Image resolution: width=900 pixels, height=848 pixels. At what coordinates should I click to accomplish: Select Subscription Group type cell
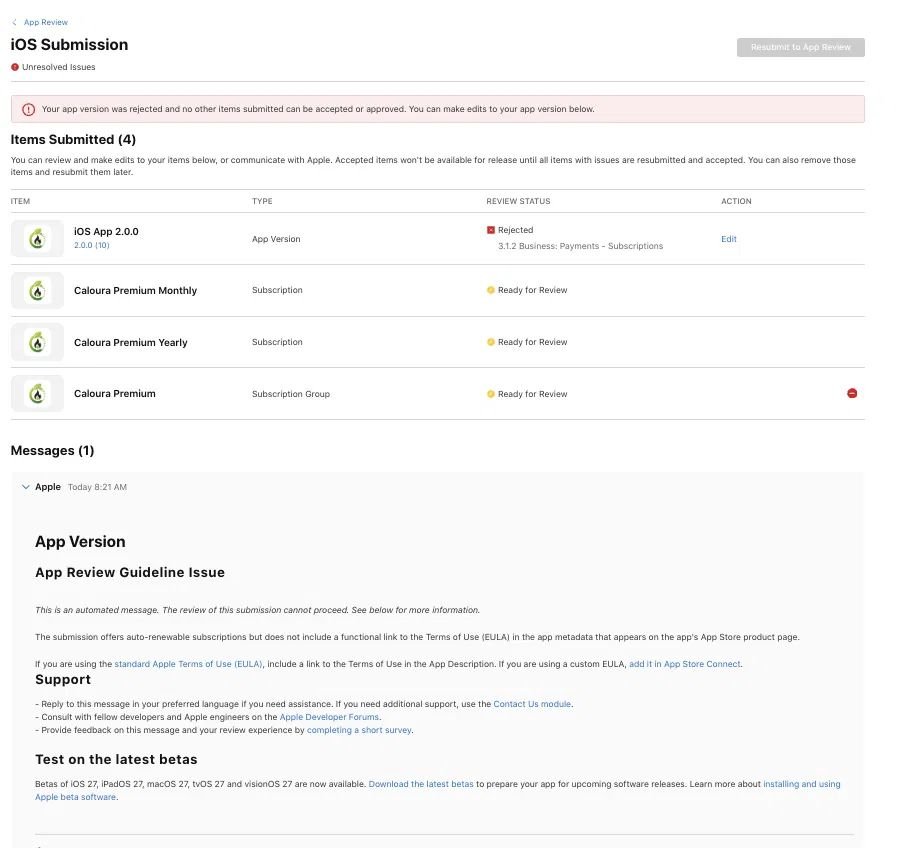(291, 394)
